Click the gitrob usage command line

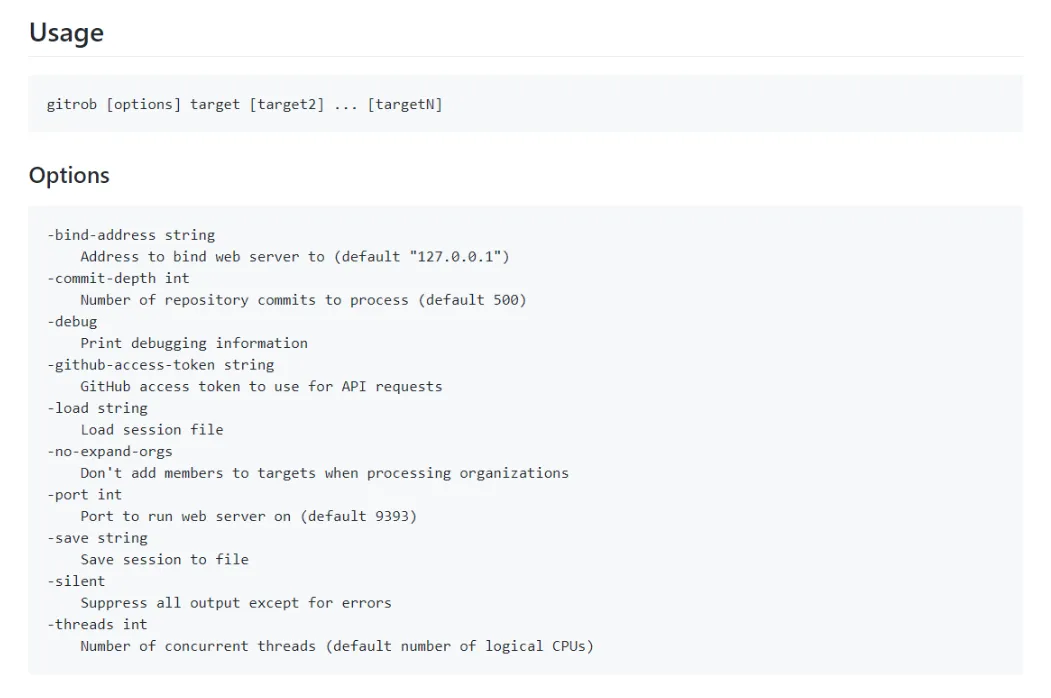pyautogui.click(x=244, y=104)
